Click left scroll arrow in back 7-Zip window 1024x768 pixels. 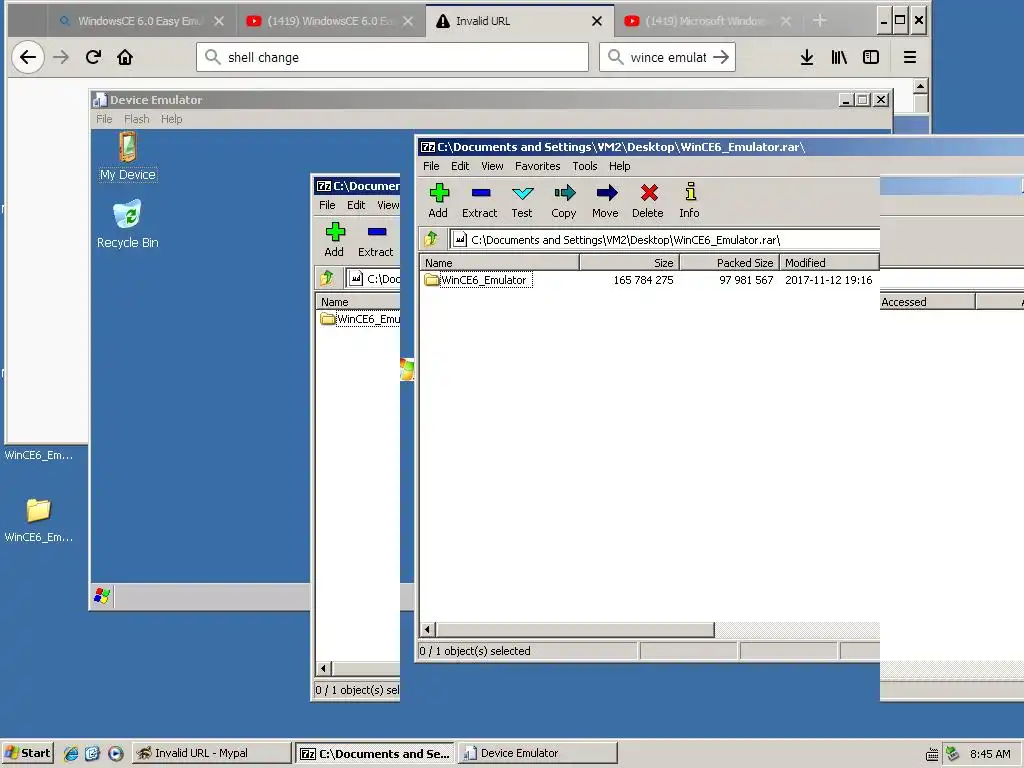tap(323, 669)
